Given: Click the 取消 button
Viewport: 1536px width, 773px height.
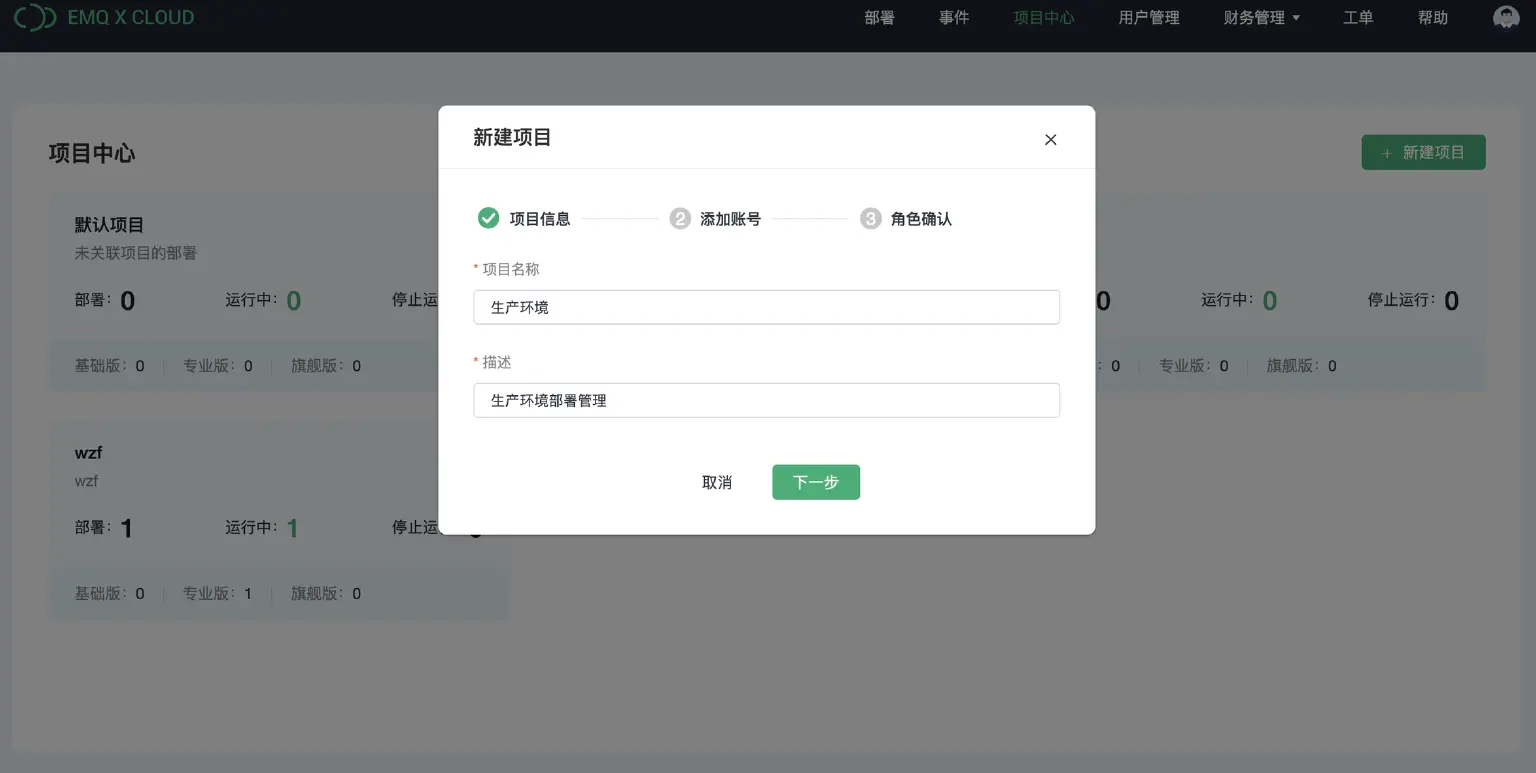Looking at the screenshot, I should tap(717, 482).
